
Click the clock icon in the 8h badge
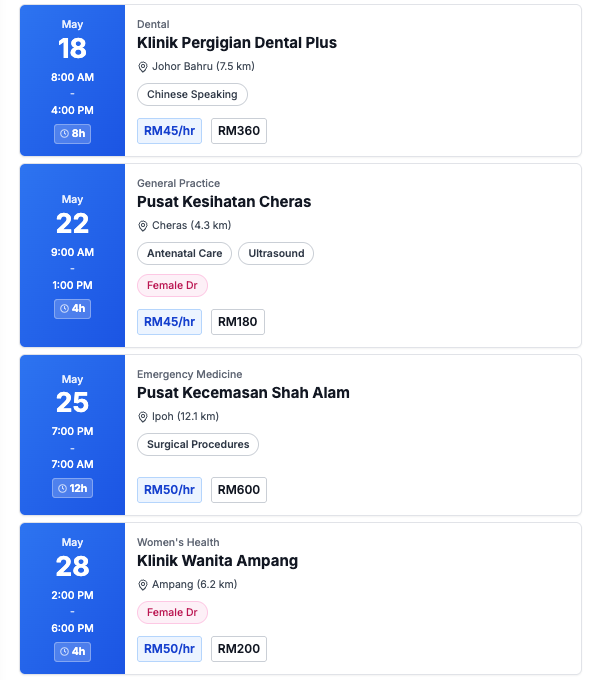pos(64,134)
